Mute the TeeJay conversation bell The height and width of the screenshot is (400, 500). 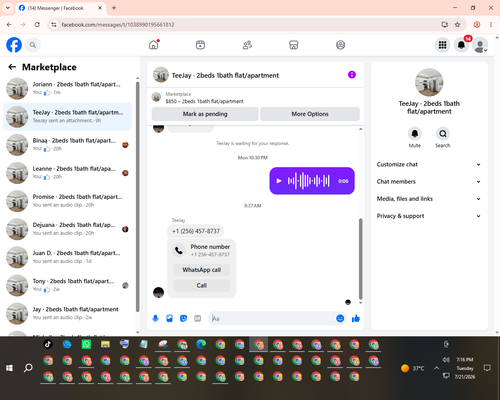tap(415, 134)
